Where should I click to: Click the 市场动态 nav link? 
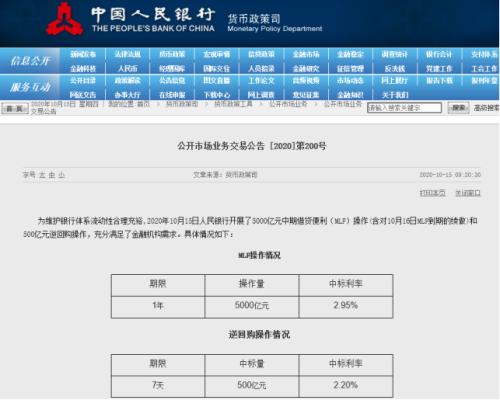coord(350,81)
